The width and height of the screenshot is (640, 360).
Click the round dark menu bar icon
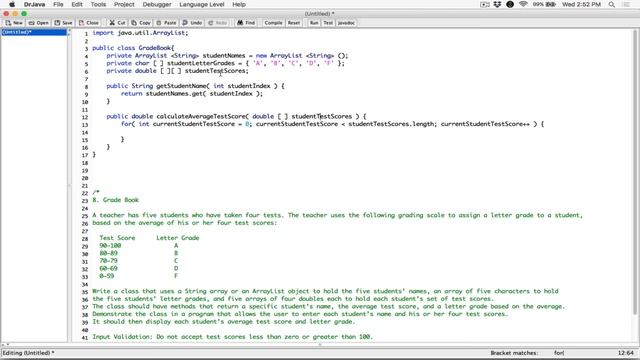click(x=510, y=4)
